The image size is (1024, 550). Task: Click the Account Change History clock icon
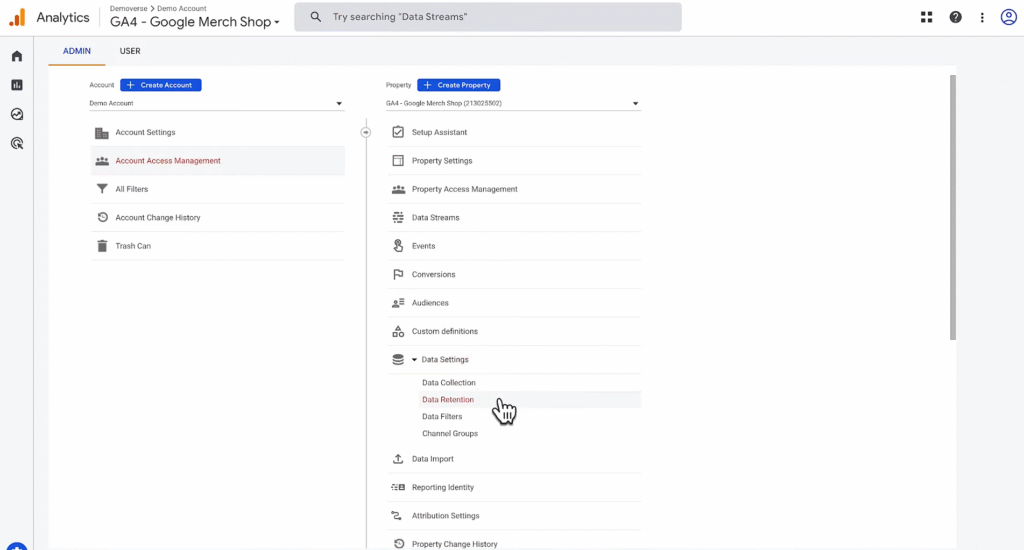pyautogui.click(x=103, y=218)
